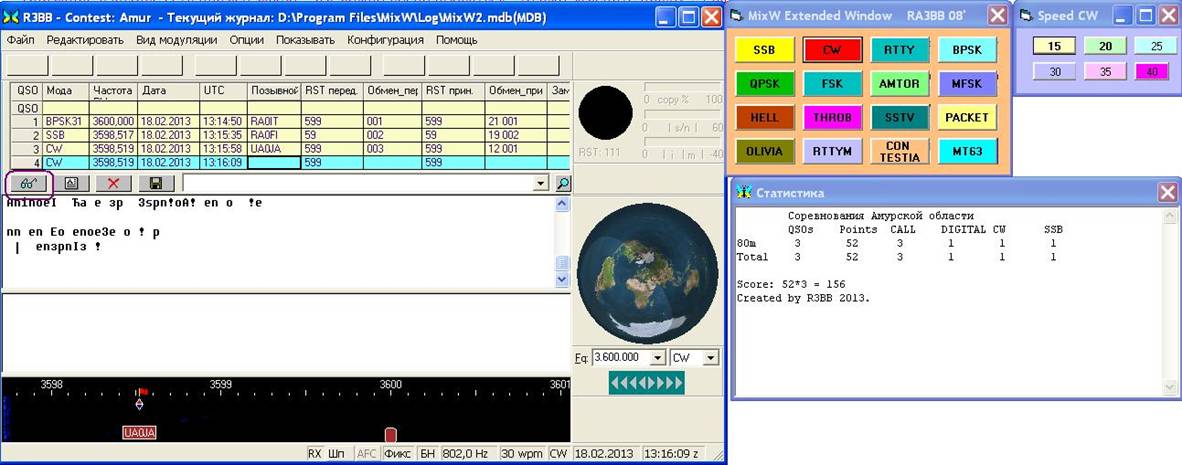This screenshot has height=465, width=1182.
Task: Set CW speed to 25
Action: point(1155,46)
